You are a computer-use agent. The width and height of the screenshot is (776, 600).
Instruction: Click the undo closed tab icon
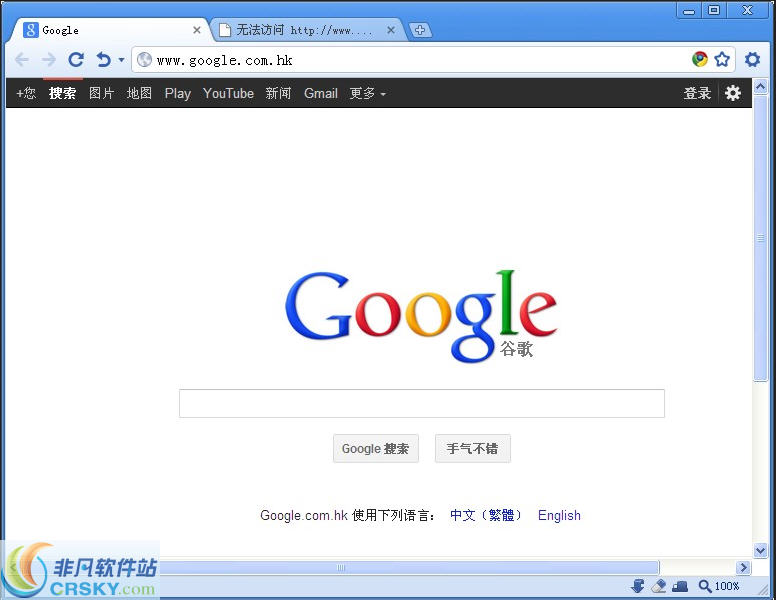point(103,60)
